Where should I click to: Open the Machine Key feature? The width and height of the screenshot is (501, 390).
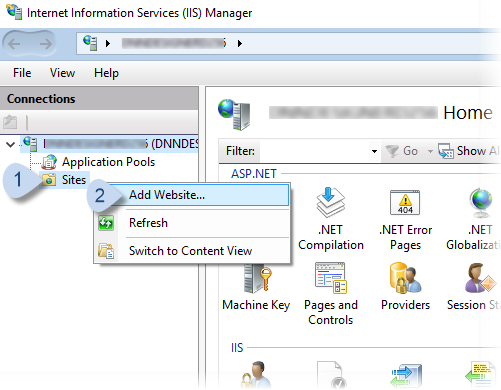pyautogui.click(x=256, y=287)
